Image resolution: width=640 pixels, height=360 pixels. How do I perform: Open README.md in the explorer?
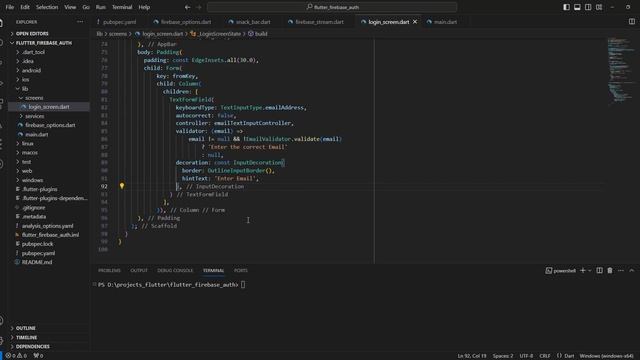click(37, 262)
